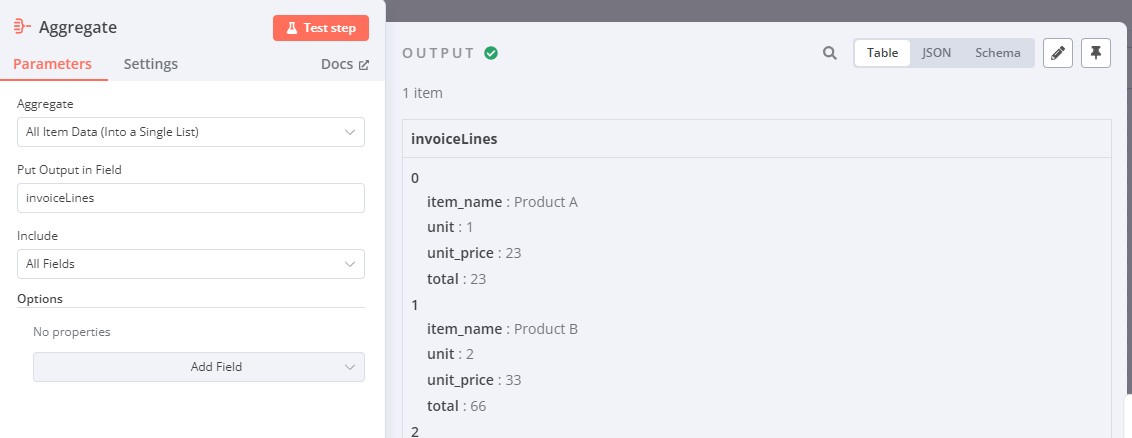Click the invoiceLines column header
Viewport: 1132px width, 438px height.
click(455, 139)
